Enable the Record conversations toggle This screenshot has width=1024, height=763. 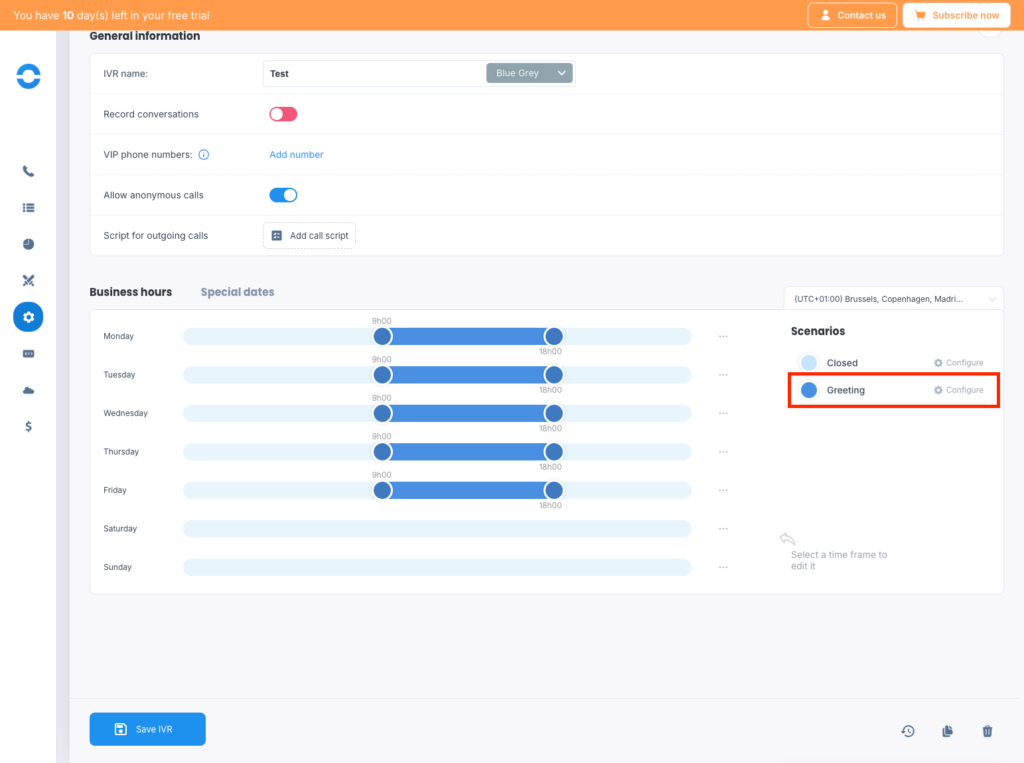click(283, 114)
